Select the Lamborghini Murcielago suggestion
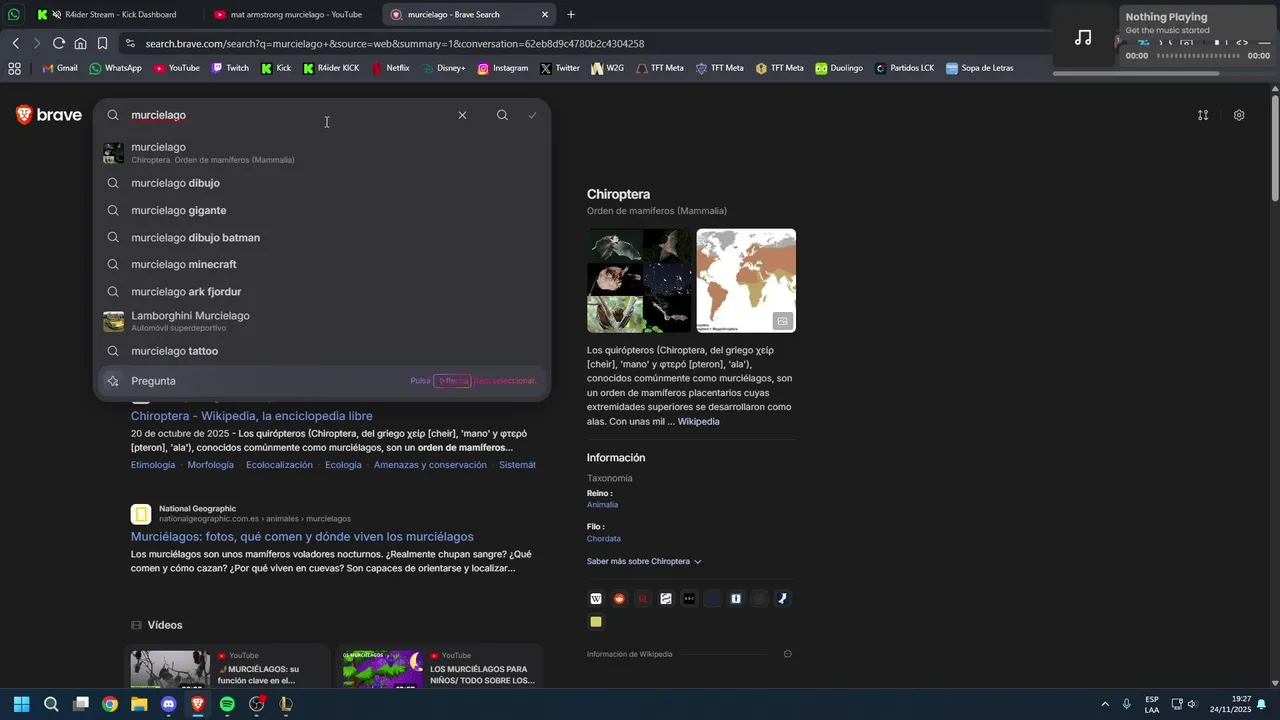1280x720 pixels. click(x=322, y=321)
